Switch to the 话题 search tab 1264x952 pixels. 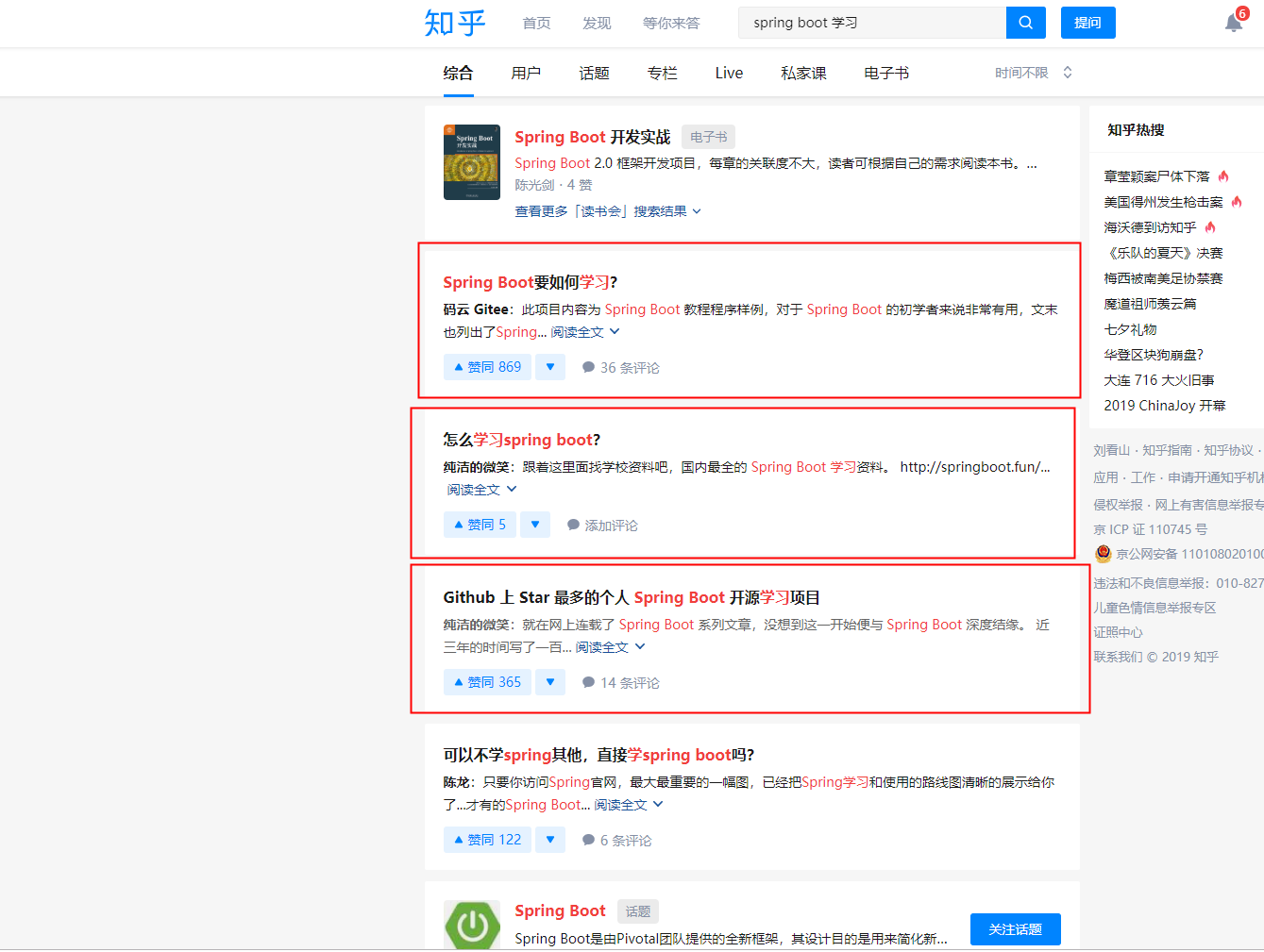(594, 73)
